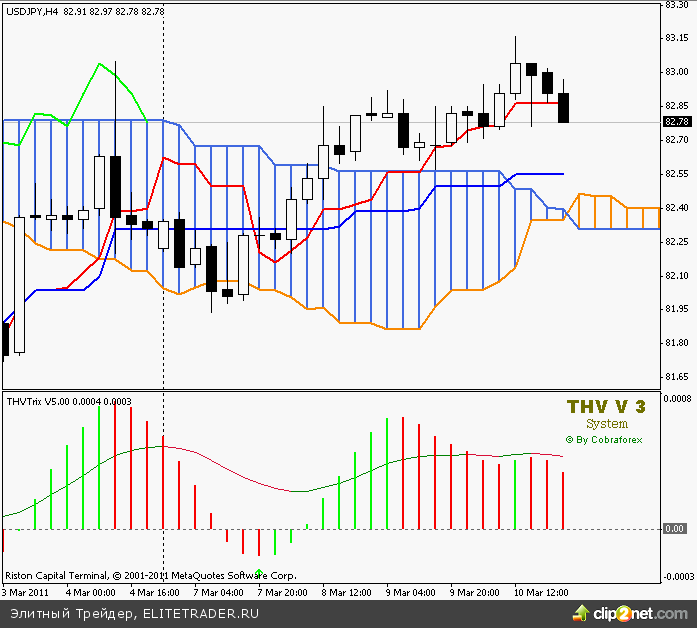Click the 4 Mar 16:00 time label
Image resolution: width=697 pixels, height=628 pixels.
coord(155,592)
